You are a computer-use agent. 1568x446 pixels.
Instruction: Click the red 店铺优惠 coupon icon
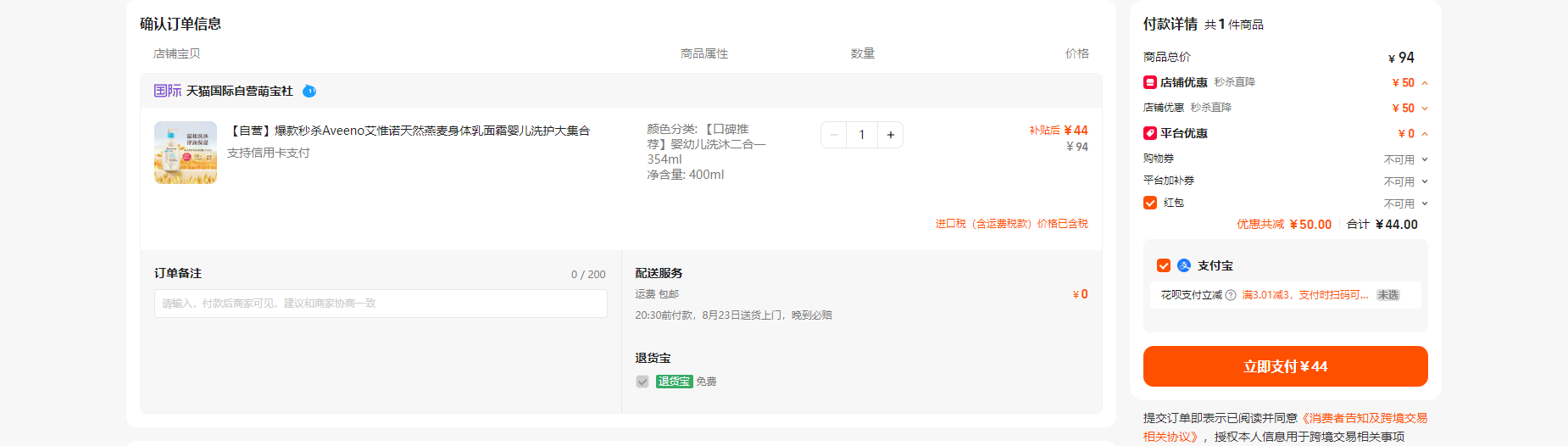click(x=1150, y=82)
